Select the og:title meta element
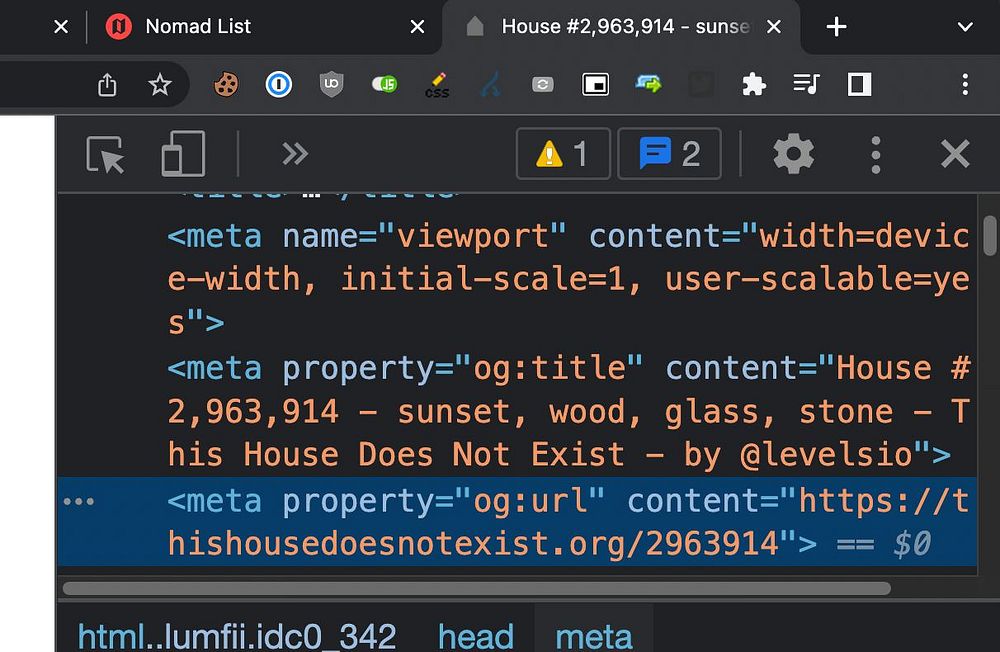This screenshot has width=1000, height=652. point(517,411)
